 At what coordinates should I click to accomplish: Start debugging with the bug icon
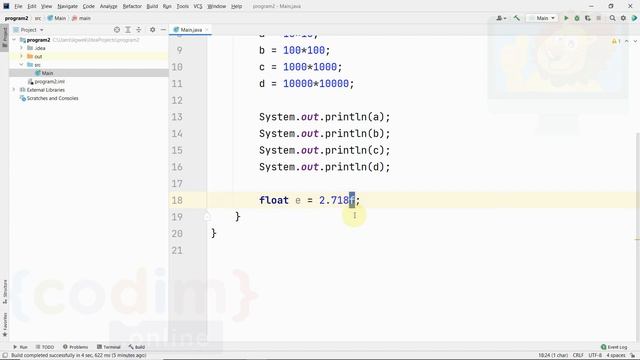577,18
